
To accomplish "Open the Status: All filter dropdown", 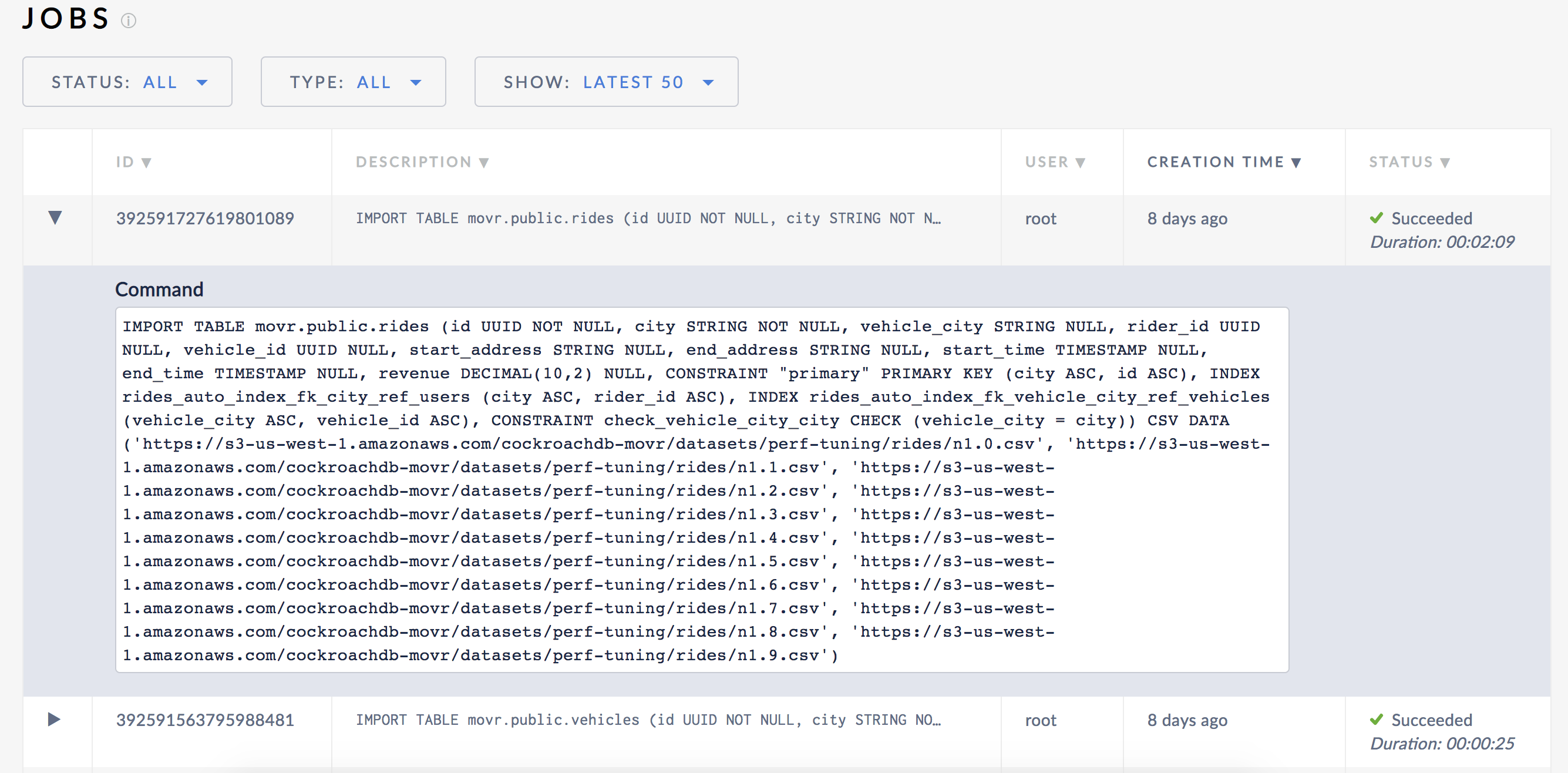I will coord(127,82).
